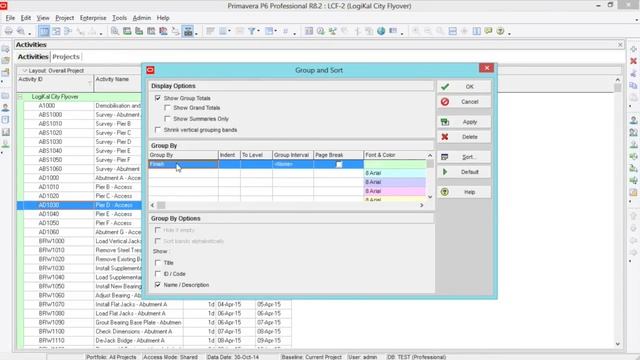Select the cyan 8 Arial color swatch
640x360 pixels.
[395, 173]
